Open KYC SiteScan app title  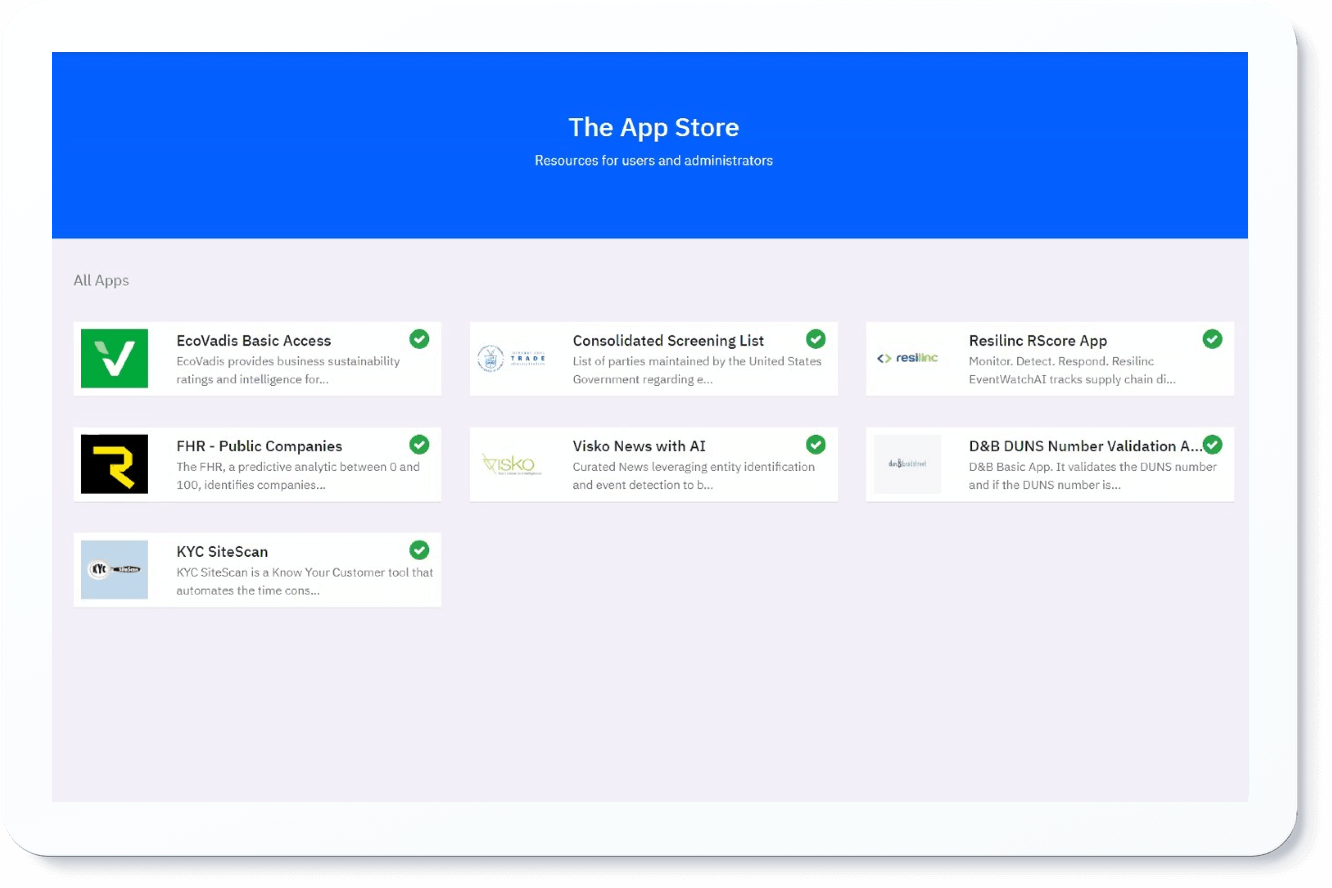click(222, 552)
